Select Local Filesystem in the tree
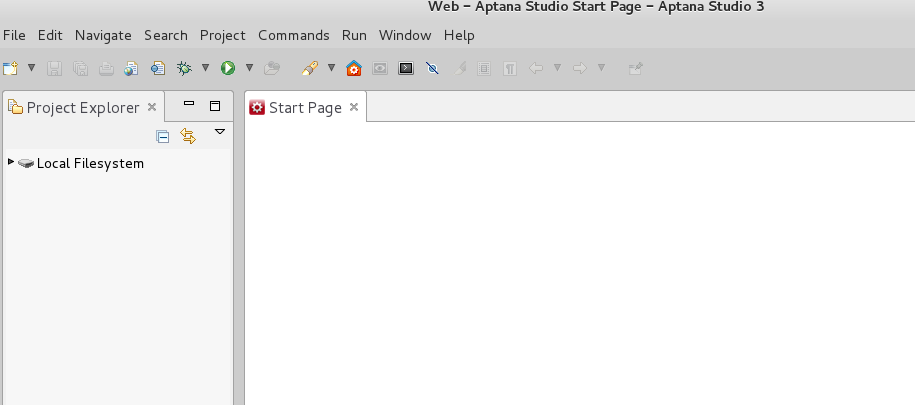The image size is (915, 405). pyautogui.click(x=90, y=163)
